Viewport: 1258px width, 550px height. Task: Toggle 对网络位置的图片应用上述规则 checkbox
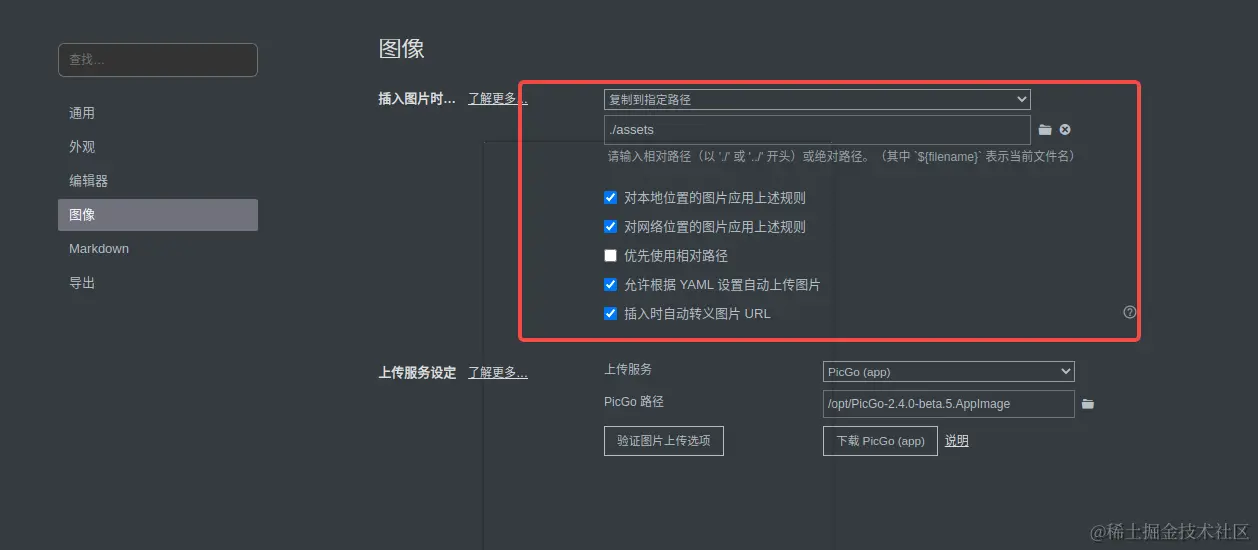point(611,227)
